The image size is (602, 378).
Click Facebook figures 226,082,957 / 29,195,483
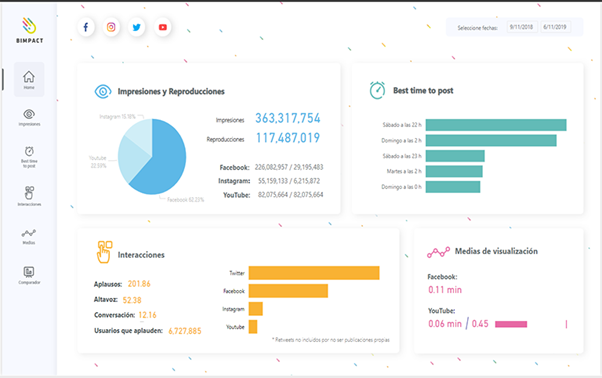tap(289, 167)
